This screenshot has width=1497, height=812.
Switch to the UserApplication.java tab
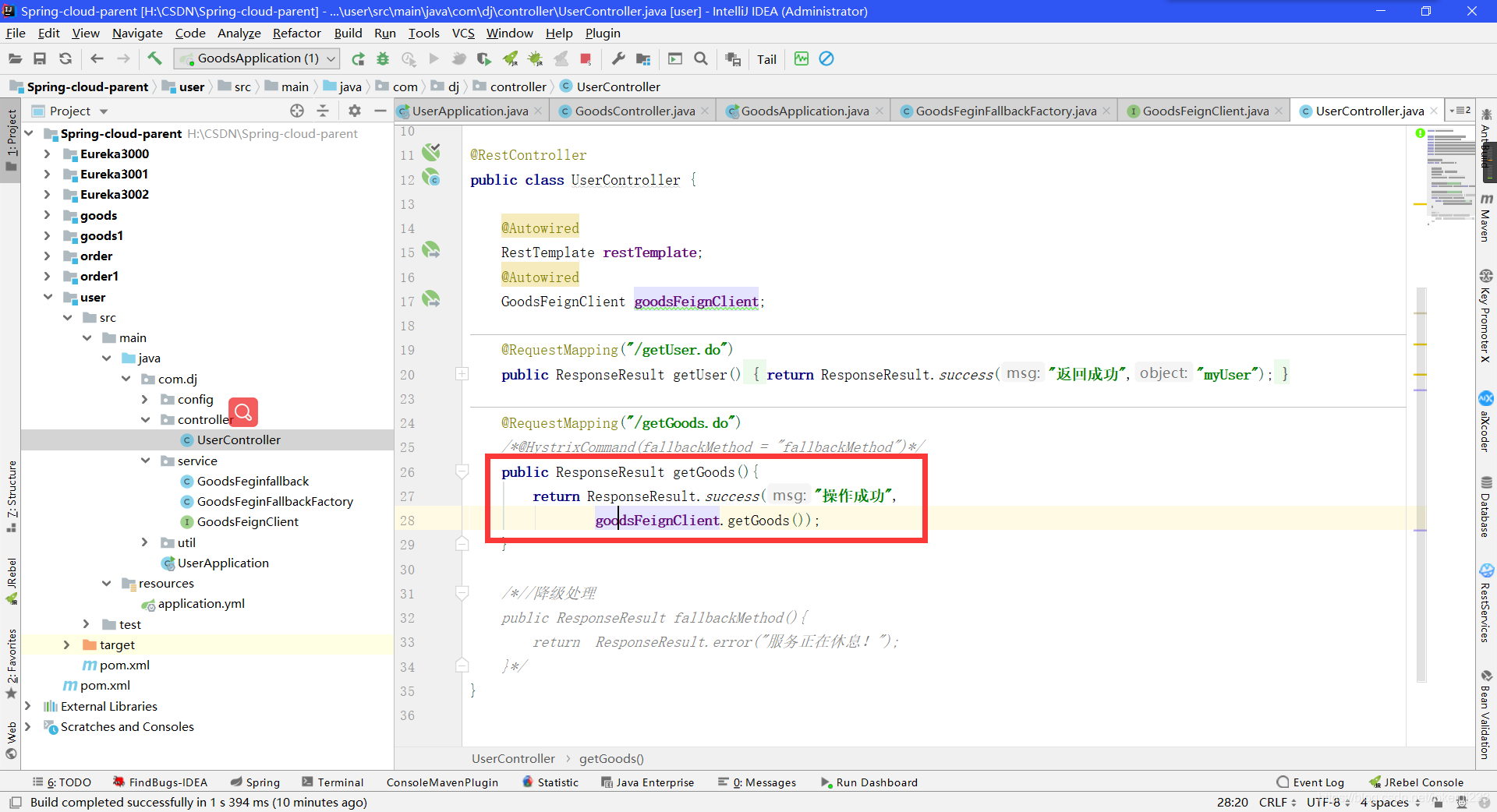tap(470, 111)
